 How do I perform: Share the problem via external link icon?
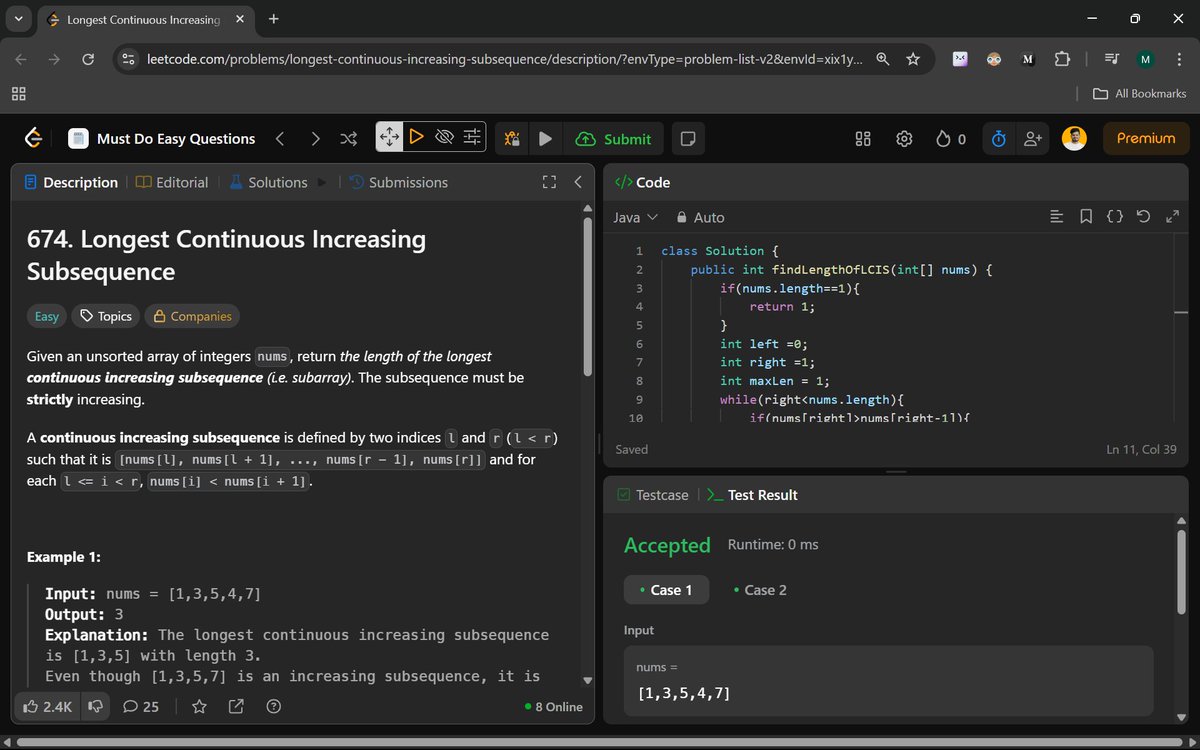pos(236,706)
